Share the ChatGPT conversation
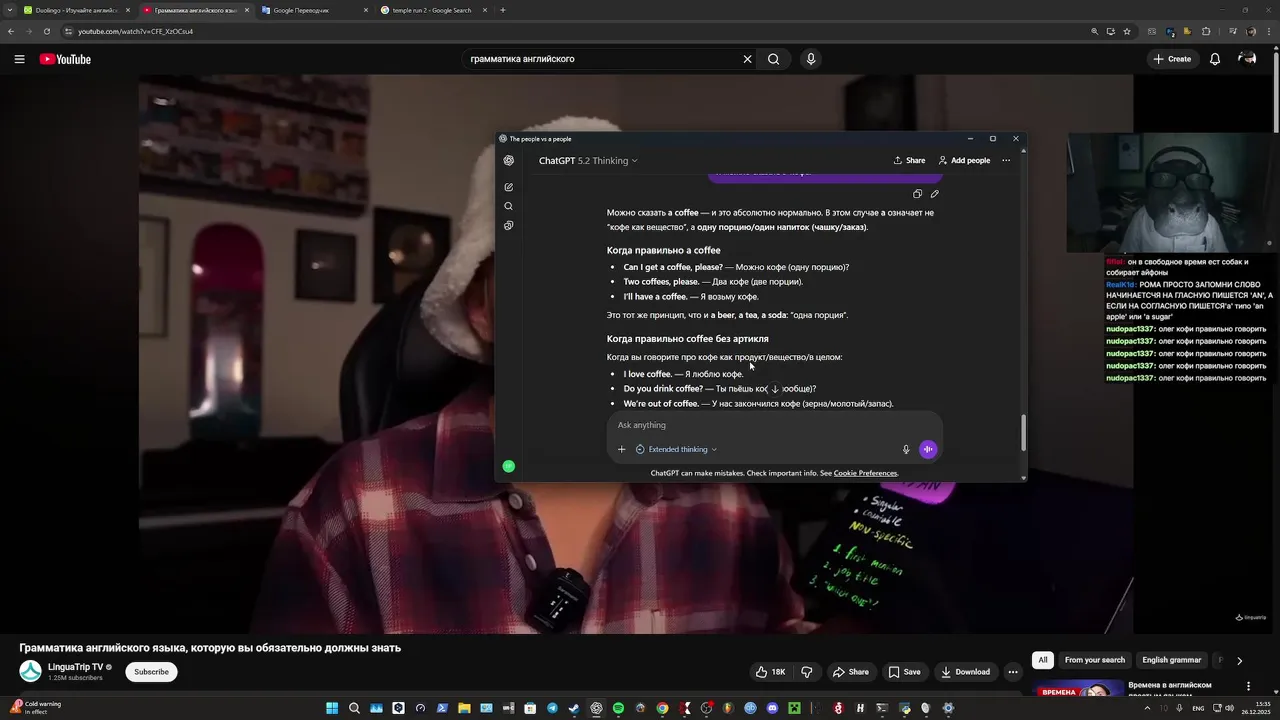The image size is (1280, 720). pos(909,160)
